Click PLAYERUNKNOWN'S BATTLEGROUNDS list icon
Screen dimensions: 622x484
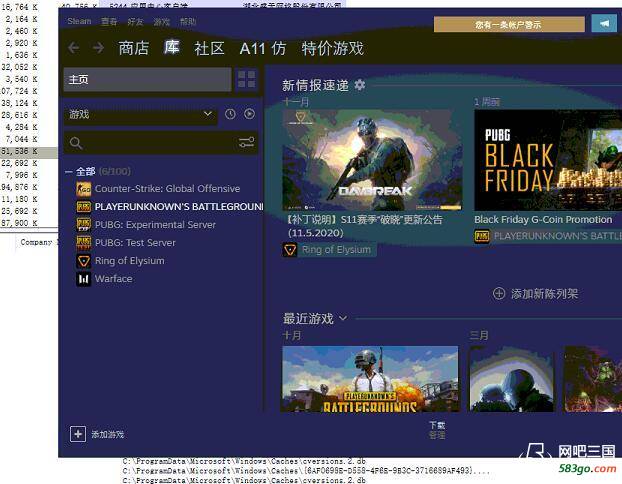tap(83, 207)
